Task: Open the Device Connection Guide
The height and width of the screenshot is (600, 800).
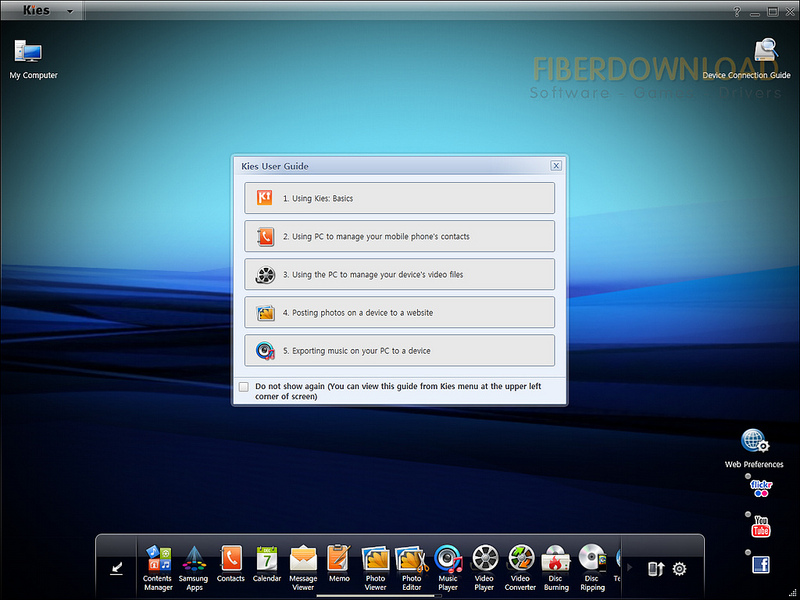Action: (x=746, y=59)
